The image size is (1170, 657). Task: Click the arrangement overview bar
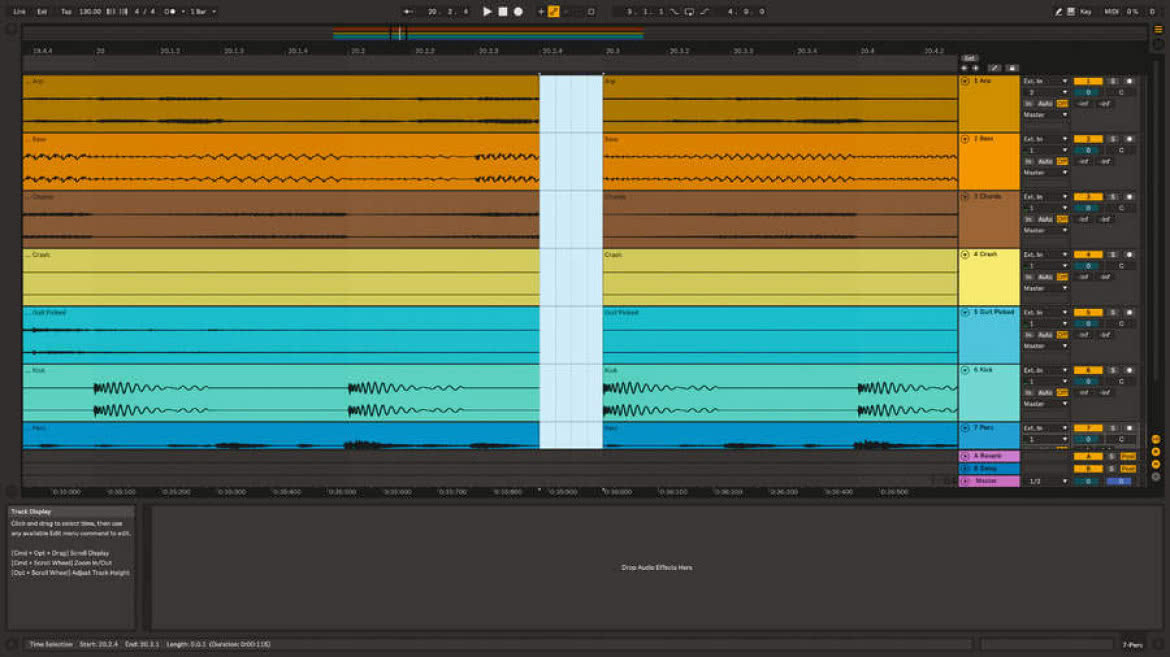coord(584,33)
